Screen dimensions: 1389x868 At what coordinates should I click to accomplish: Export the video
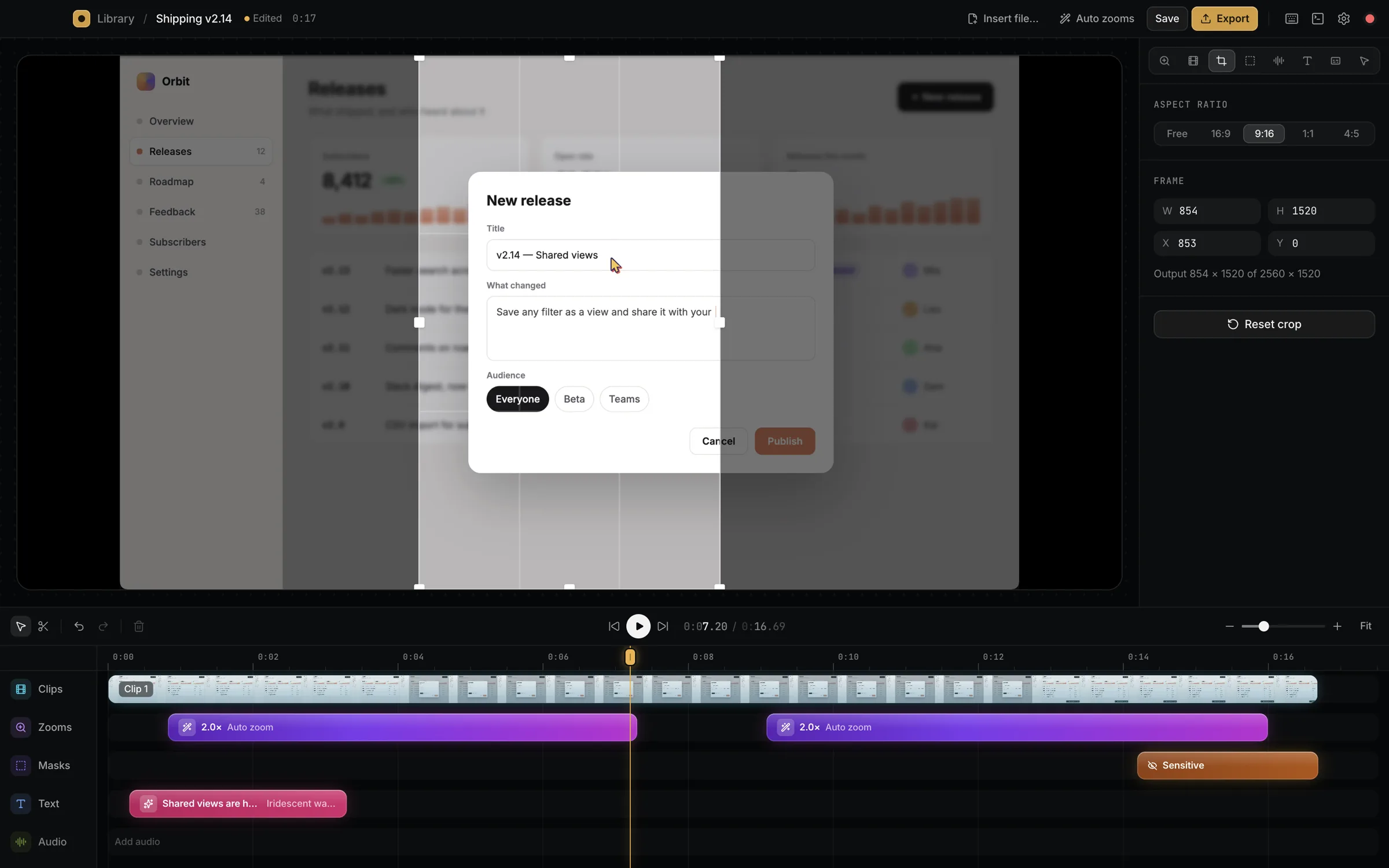1224,19
